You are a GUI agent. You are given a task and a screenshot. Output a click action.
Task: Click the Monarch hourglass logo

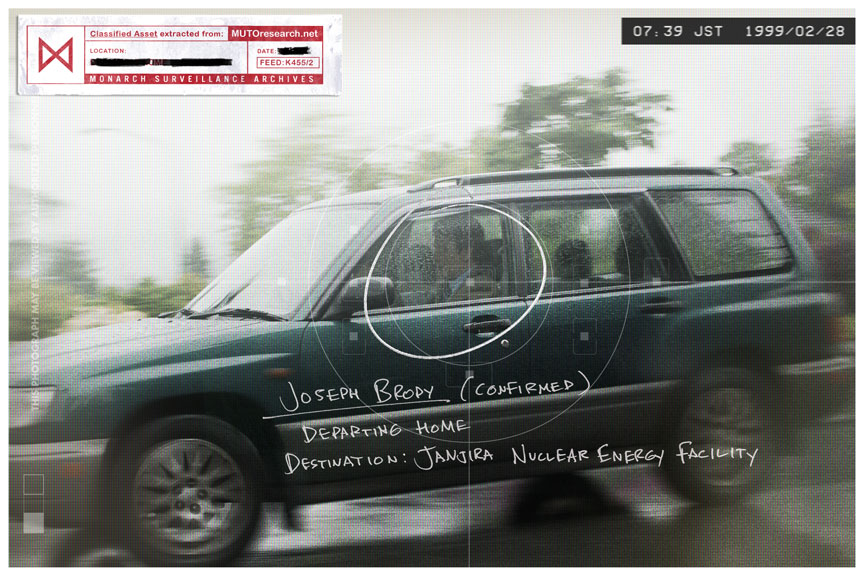pos(56,55)
